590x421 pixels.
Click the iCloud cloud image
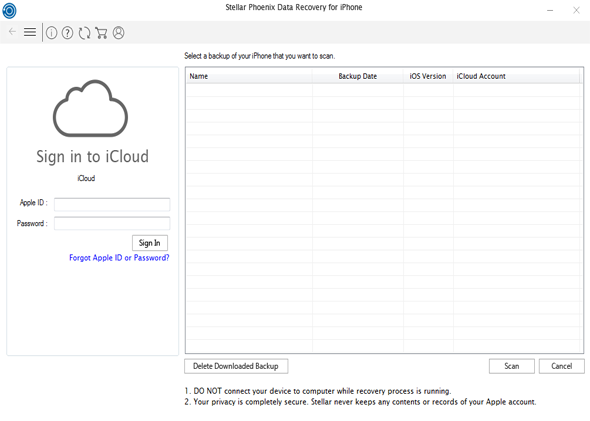coord(90,108)
